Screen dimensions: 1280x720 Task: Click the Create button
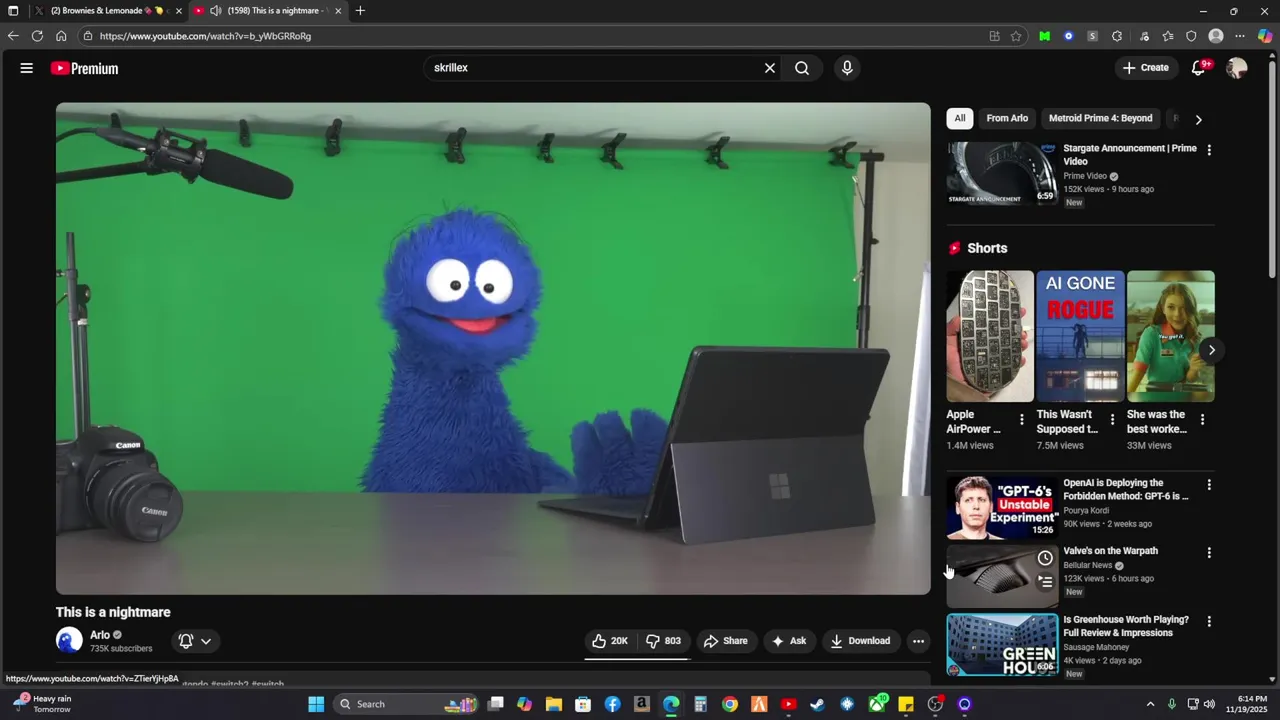1145,68
